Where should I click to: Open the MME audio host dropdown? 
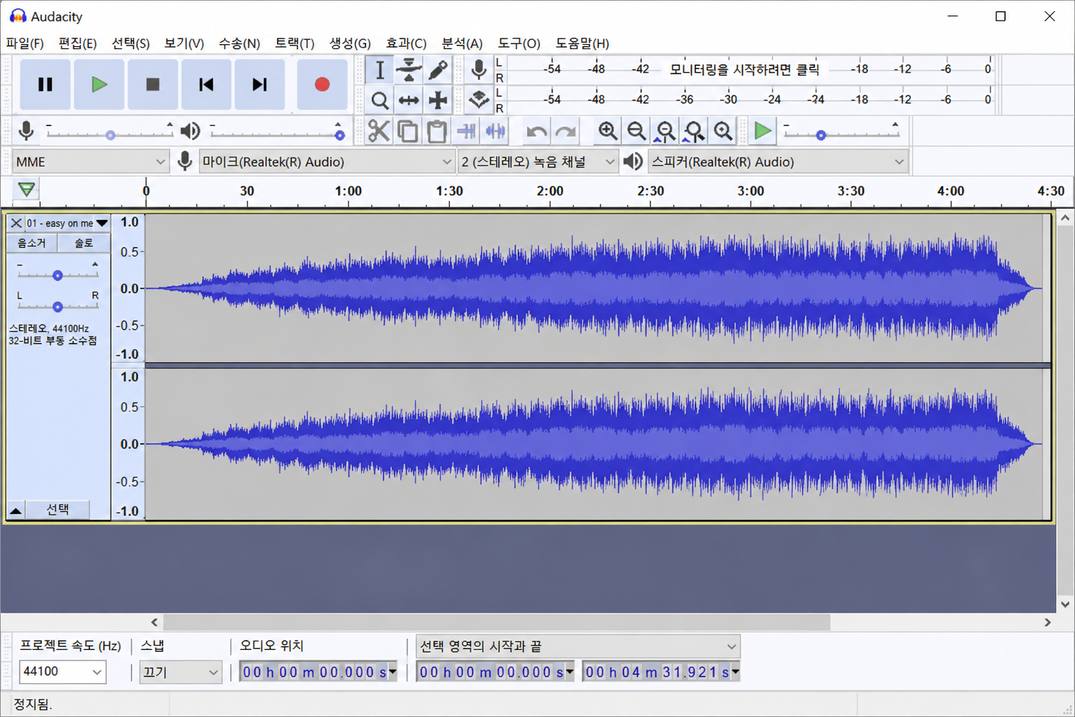pos(90,162)
